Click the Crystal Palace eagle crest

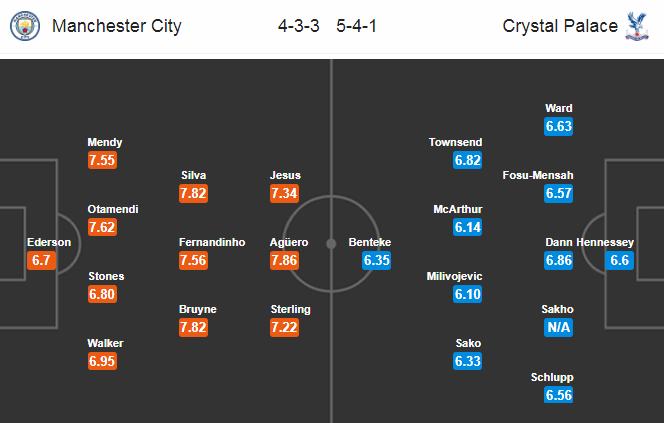pos(637,26)
